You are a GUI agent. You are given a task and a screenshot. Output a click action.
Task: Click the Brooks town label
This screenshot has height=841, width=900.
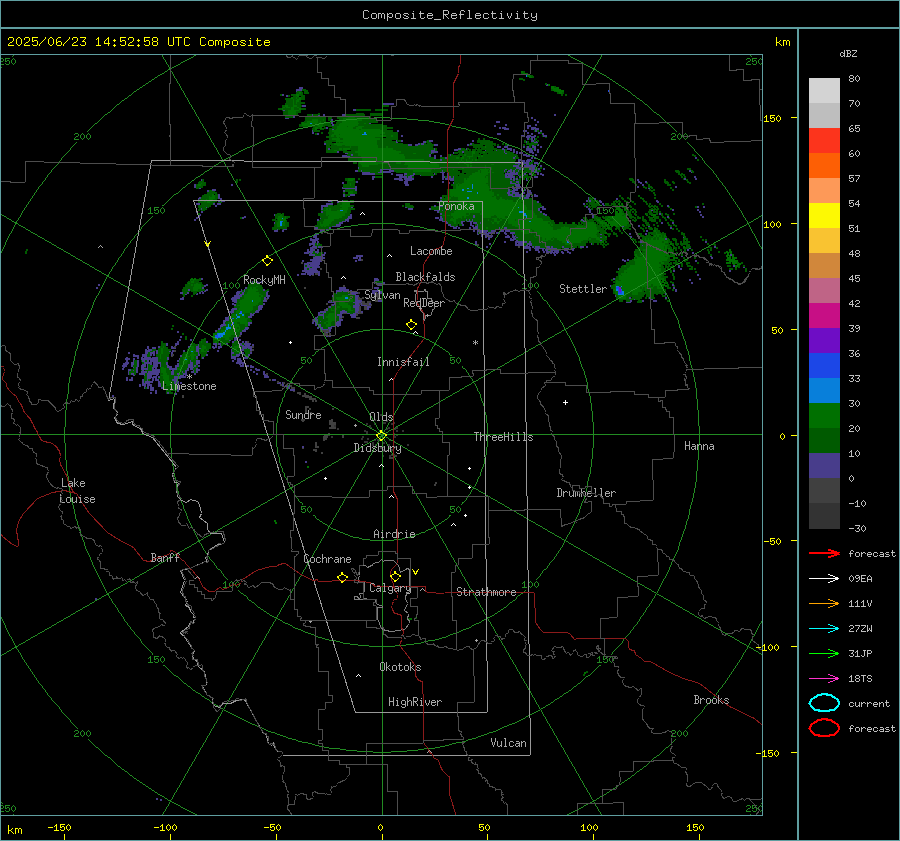711,700
